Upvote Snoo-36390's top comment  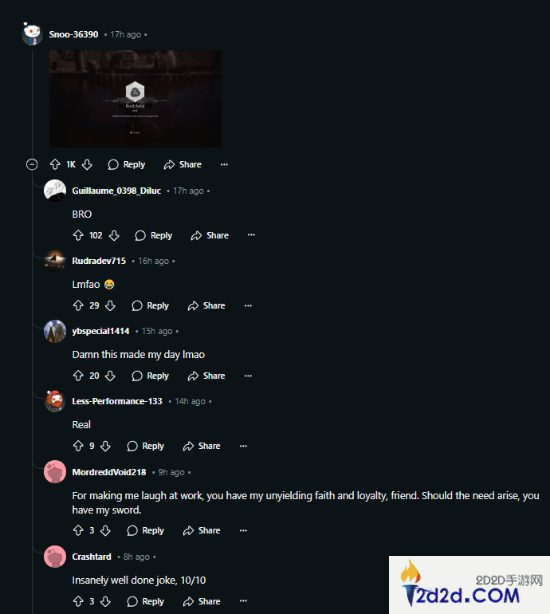(55, 164)
